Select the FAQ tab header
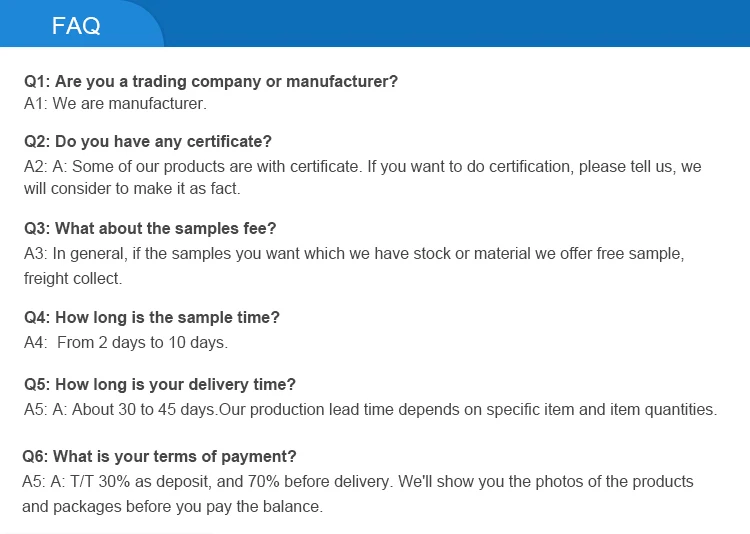 77,26
